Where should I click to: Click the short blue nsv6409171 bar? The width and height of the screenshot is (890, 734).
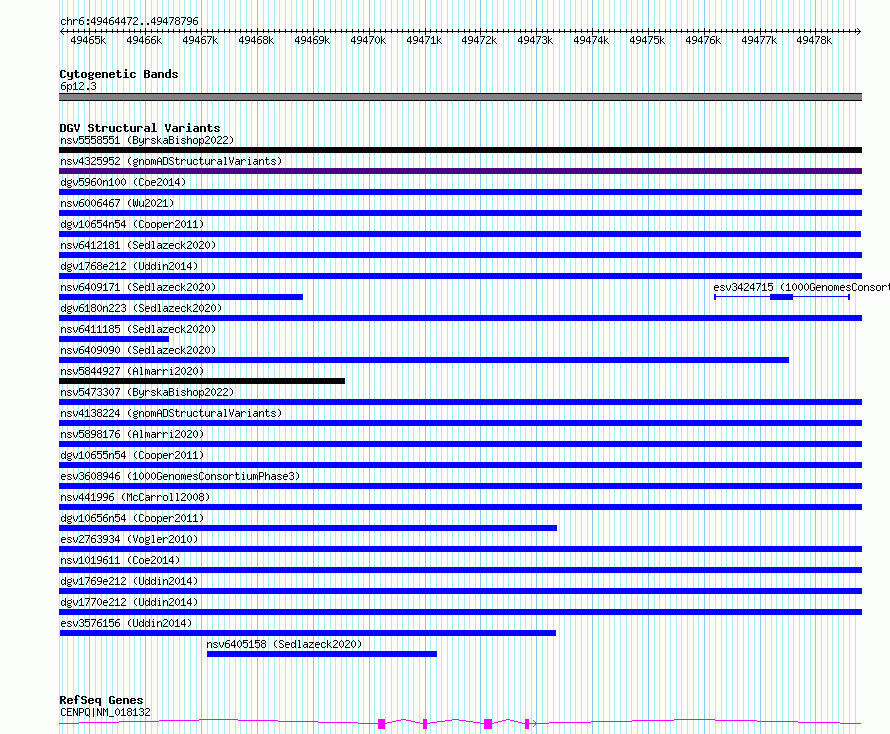point(181,297)
